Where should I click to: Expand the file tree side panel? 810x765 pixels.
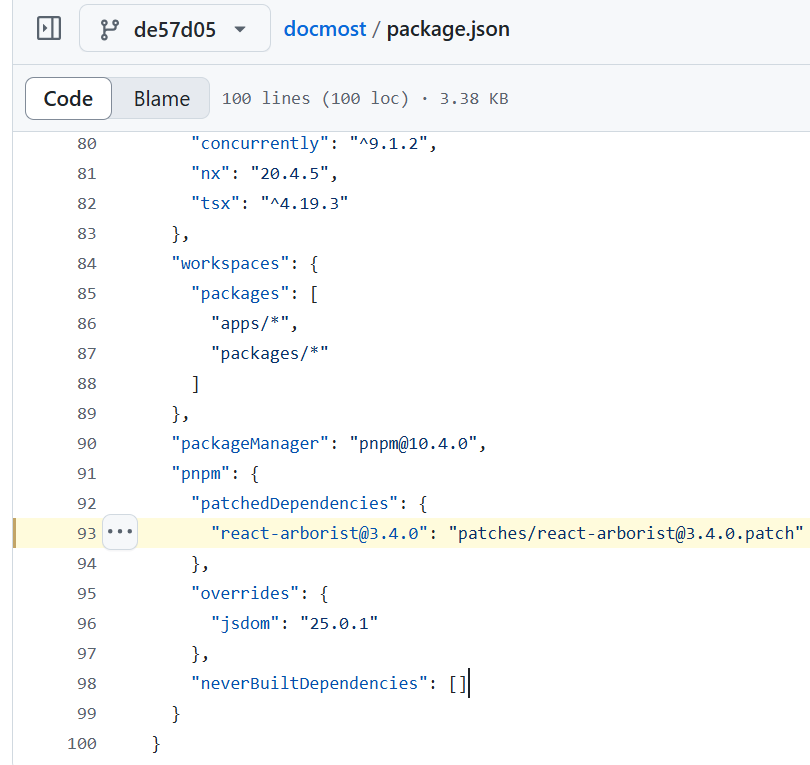click(49, 28)
